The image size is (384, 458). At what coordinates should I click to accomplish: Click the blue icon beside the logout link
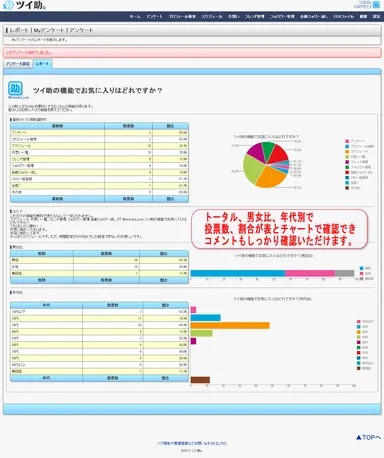[376, 5]
